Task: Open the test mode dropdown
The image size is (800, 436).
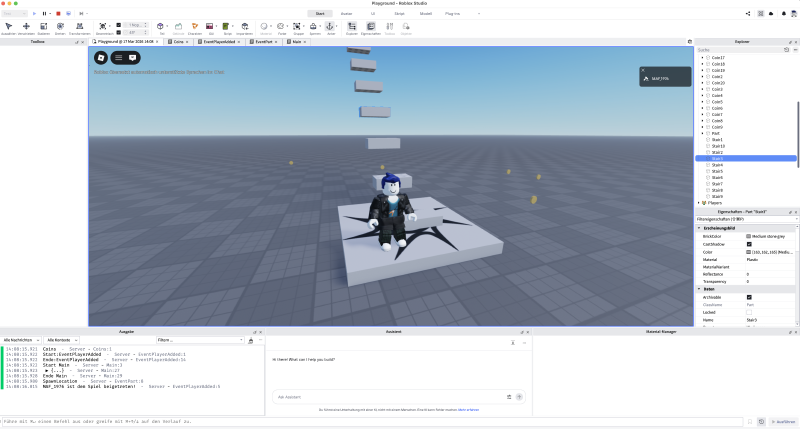Action: [14, 14]
